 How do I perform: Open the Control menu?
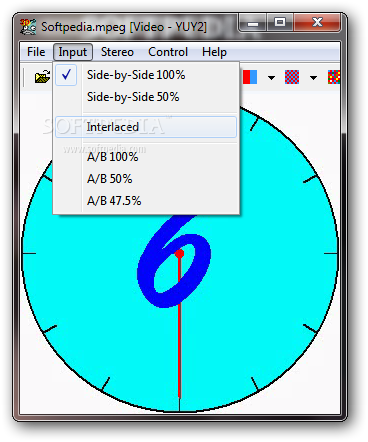click(x=168, y=52)
